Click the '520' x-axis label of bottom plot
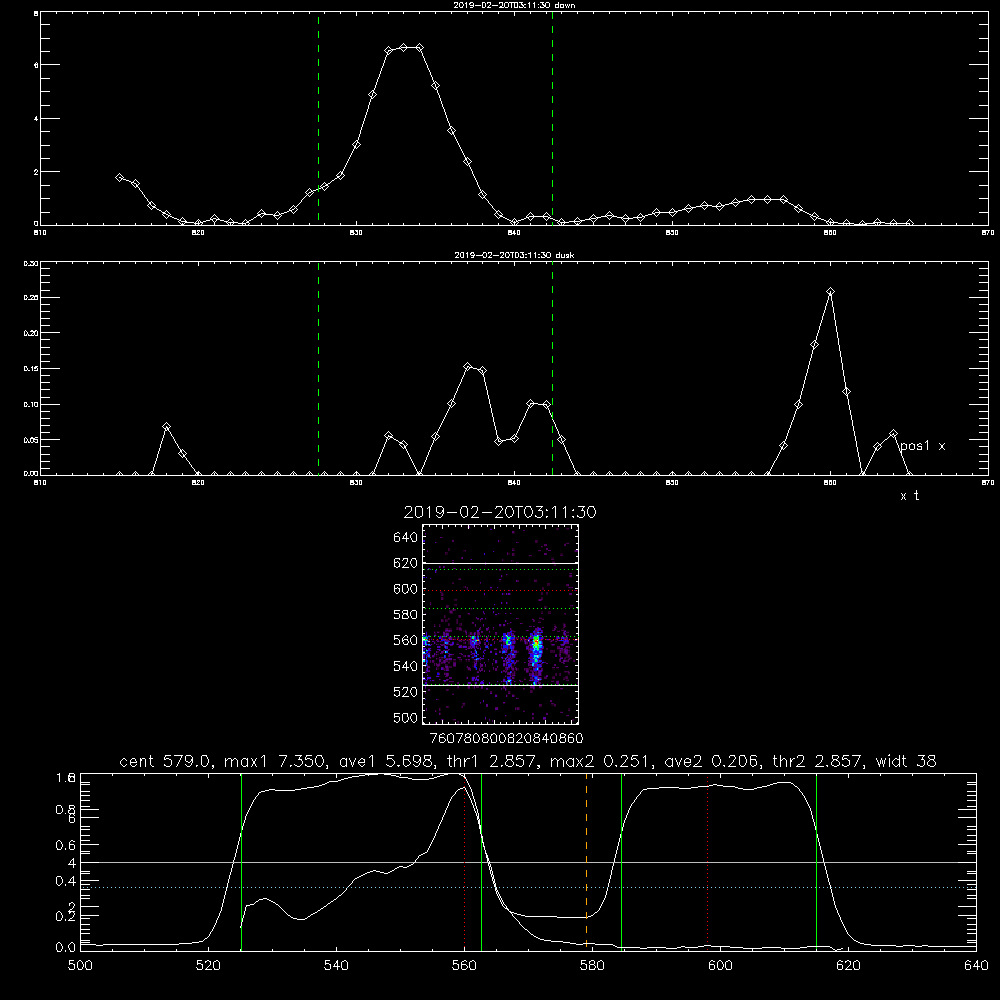The image size is (1000, 1000). click(x=208, y=966)
